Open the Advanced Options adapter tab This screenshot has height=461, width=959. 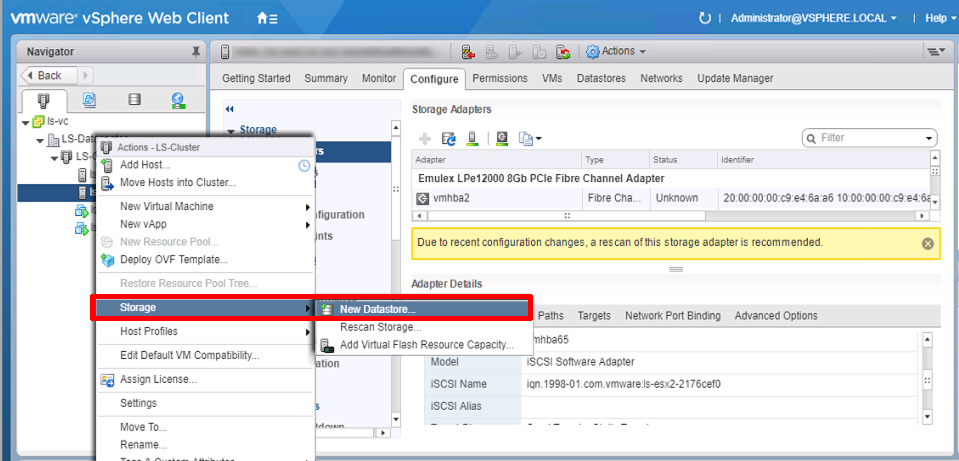[x=776, y=316]
